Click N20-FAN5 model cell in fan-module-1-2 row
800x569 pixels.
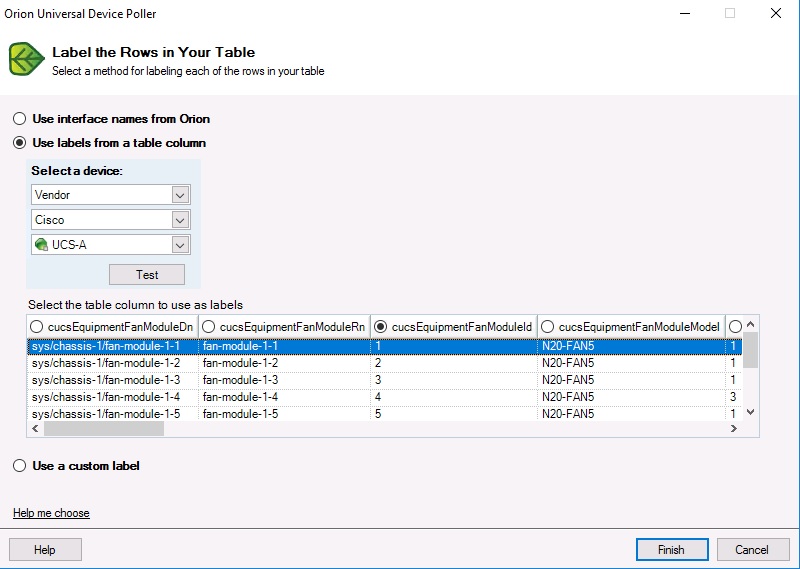point(632,363)
